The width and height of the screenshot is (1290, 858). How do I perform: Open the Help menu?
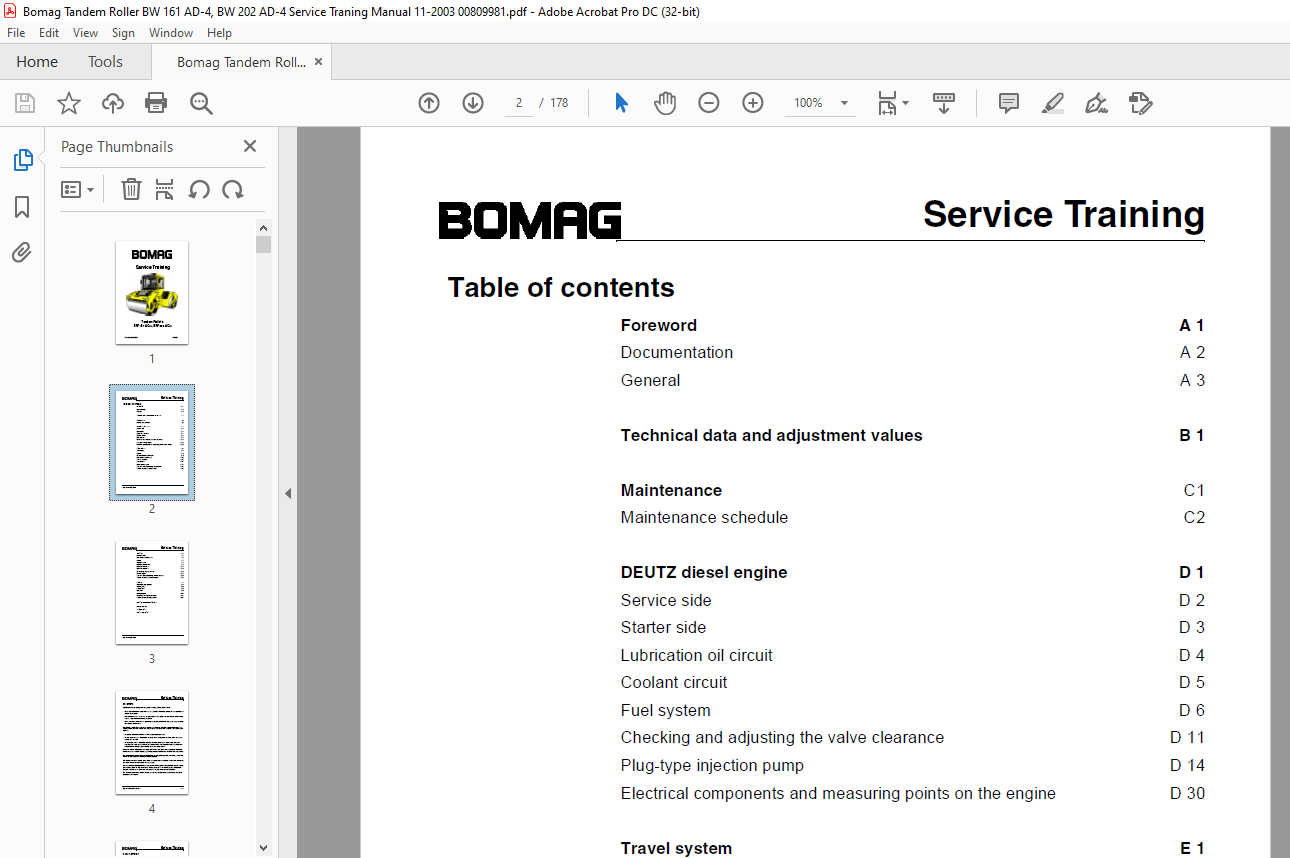coord(219,33)
